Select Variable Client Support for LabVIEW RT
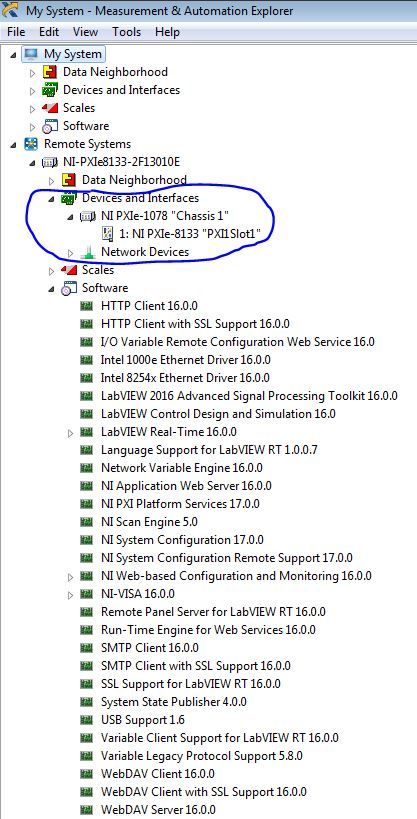 tap(219, 739)
